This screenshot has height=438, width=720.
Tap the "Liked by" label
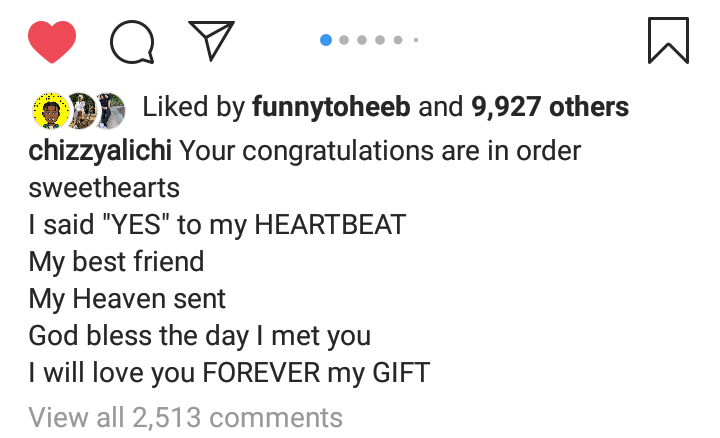194,107
